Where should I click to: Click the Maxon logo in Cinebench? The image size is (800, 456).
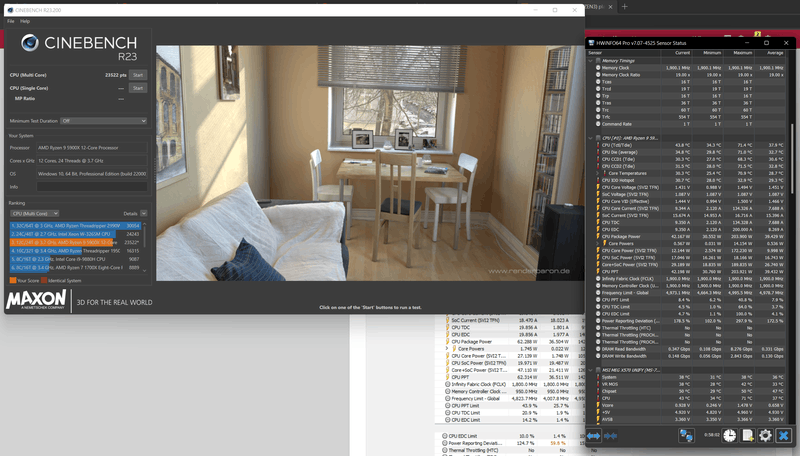(36, 299)
